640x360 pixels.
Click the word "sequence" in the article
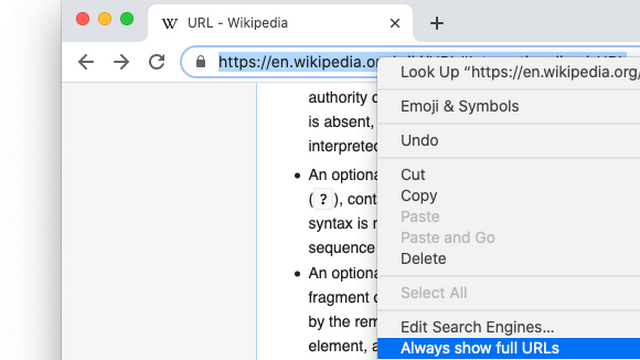click(341, 248)
